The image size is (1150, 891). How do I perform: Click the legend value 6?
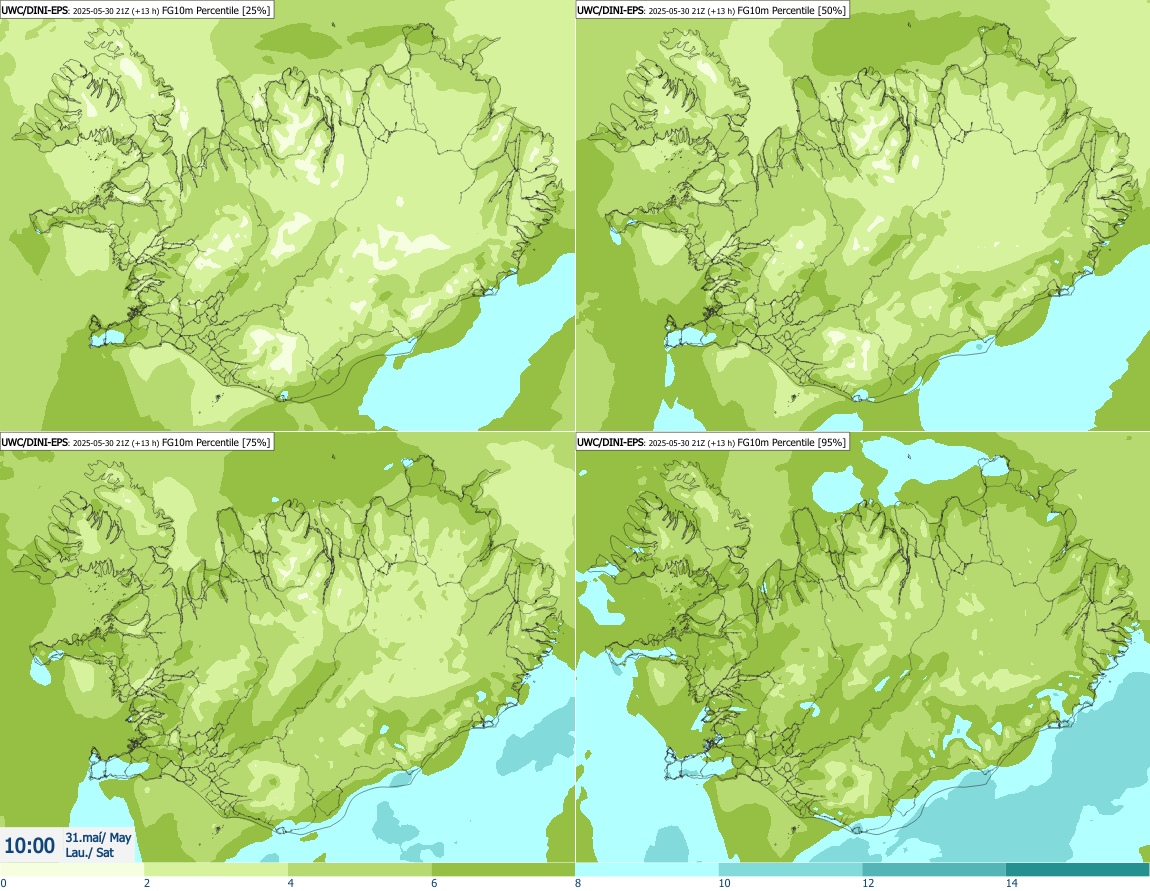click(x=434, y=883)
